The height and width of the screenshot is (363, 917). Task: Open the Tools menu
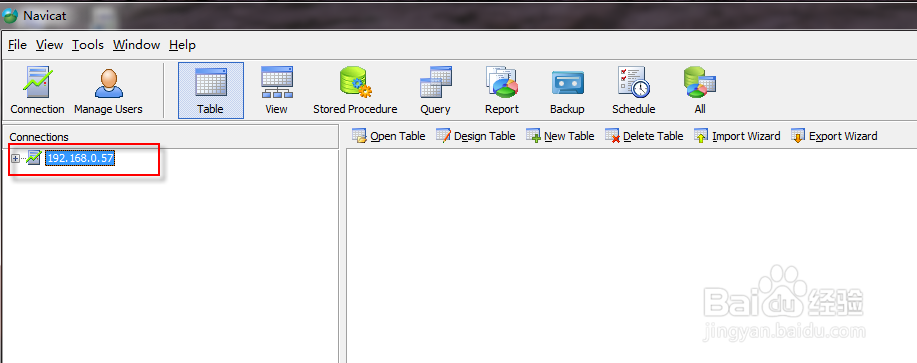click(88, 45)
